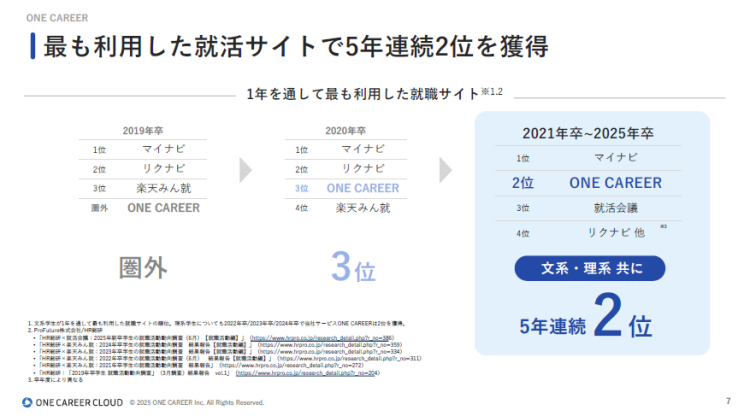Click the large light-blue 3位 text
This screenshot has width=750, height=416.
(x=353, y=267)
